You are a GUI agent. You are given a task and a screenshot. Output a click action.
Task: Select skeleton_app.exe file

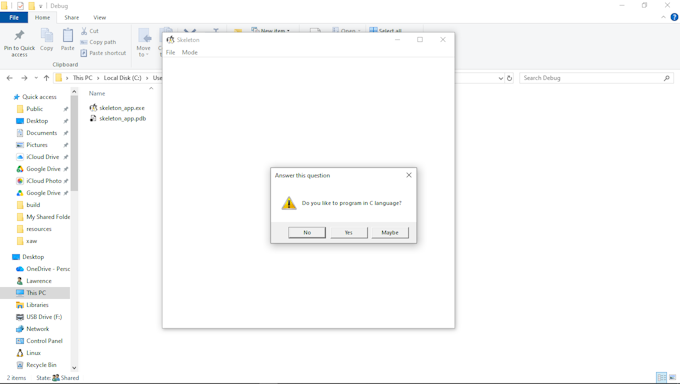[117, 108]
